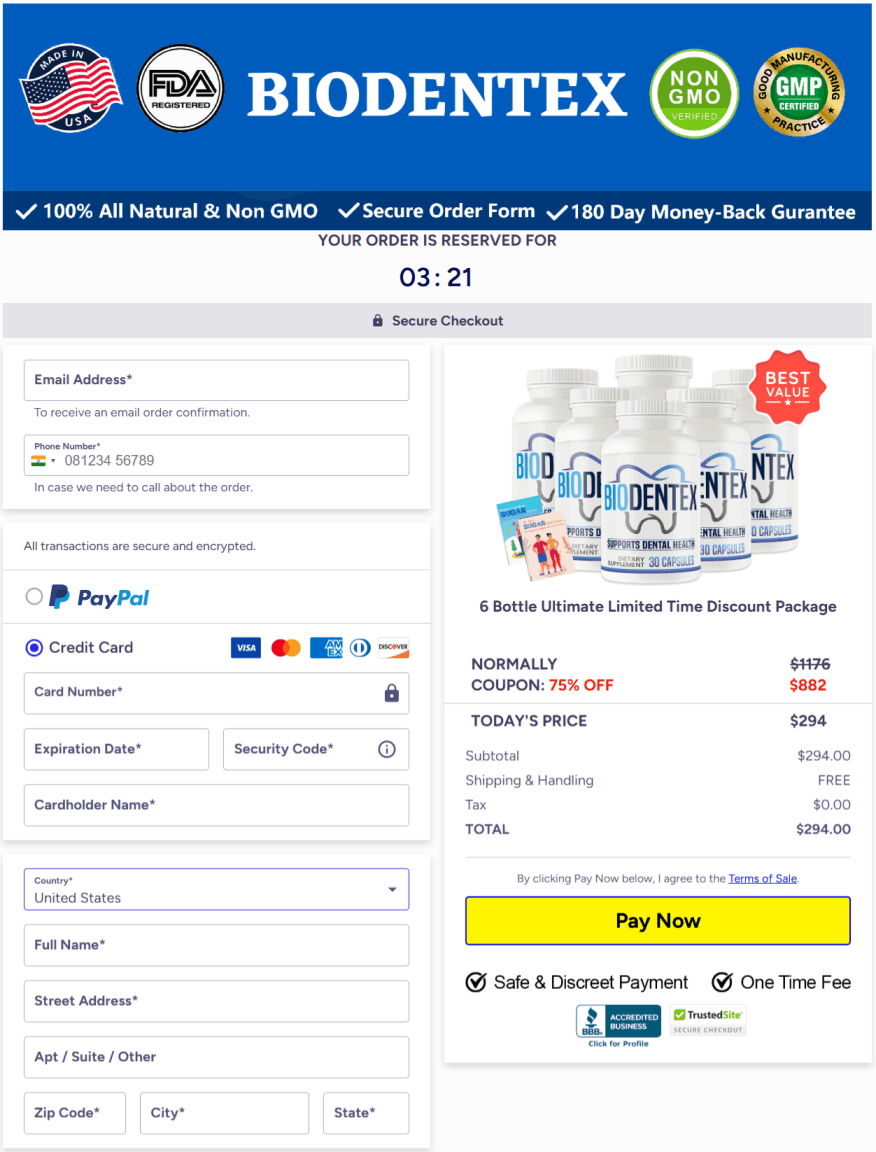Viewport: 876px width, 1152px height.
Task: Click the GMP Certified gold badge
Action: [799, 92]
